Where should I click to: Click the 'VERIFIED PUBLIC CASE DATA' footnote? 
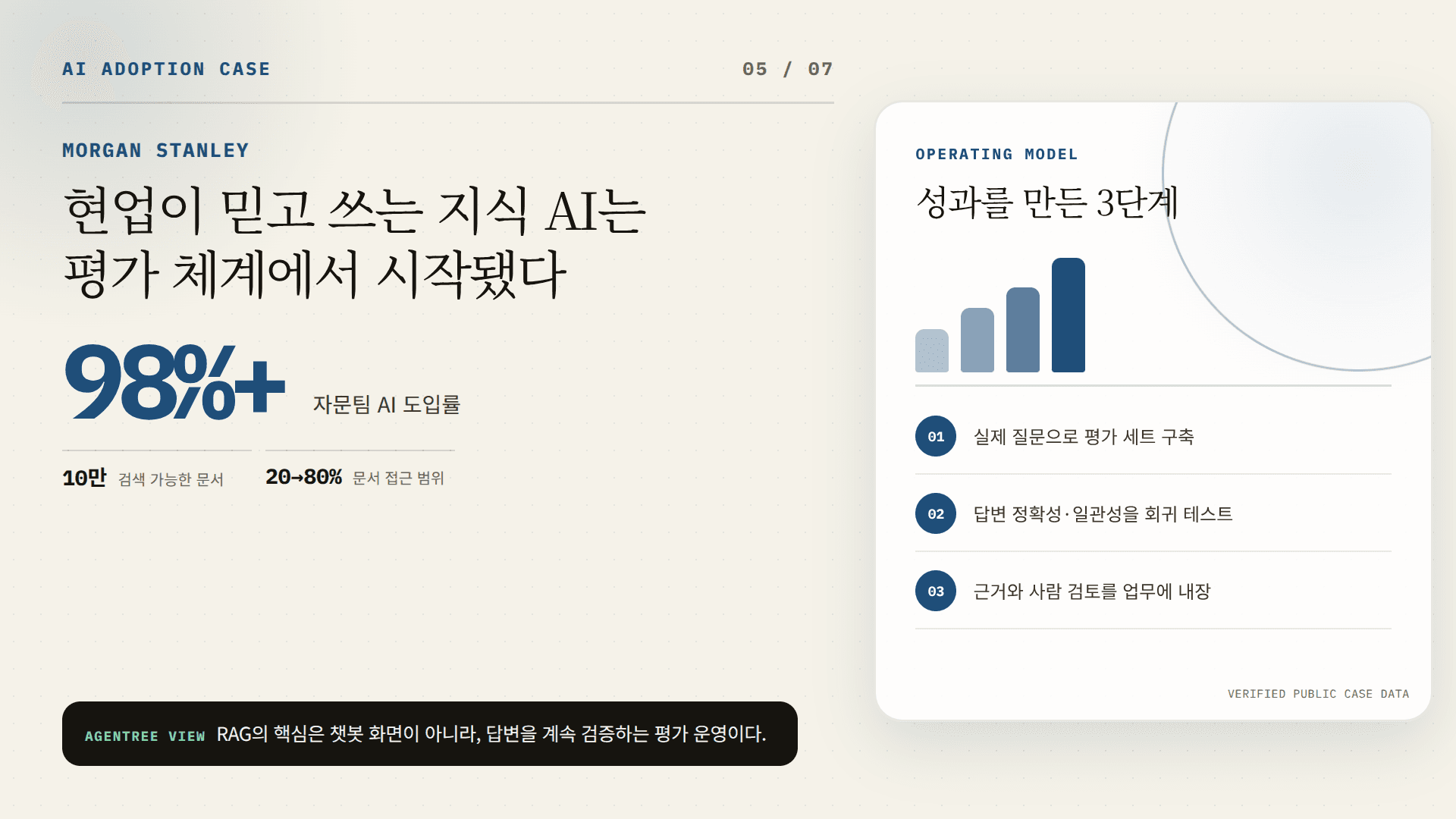[x=1318, y=694]
